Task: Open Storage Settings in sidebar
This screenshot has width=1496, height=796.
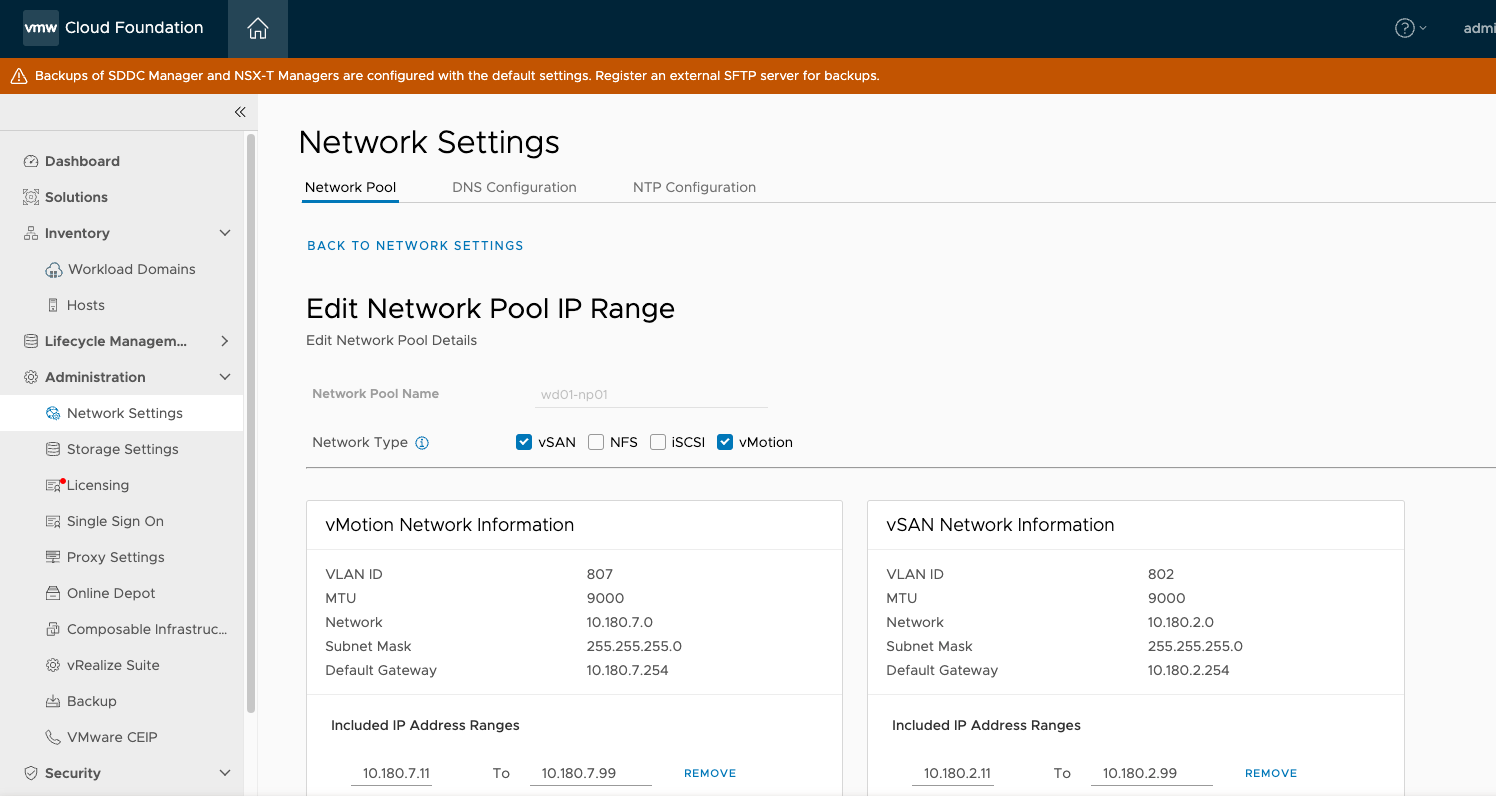Action: (123, 449)
